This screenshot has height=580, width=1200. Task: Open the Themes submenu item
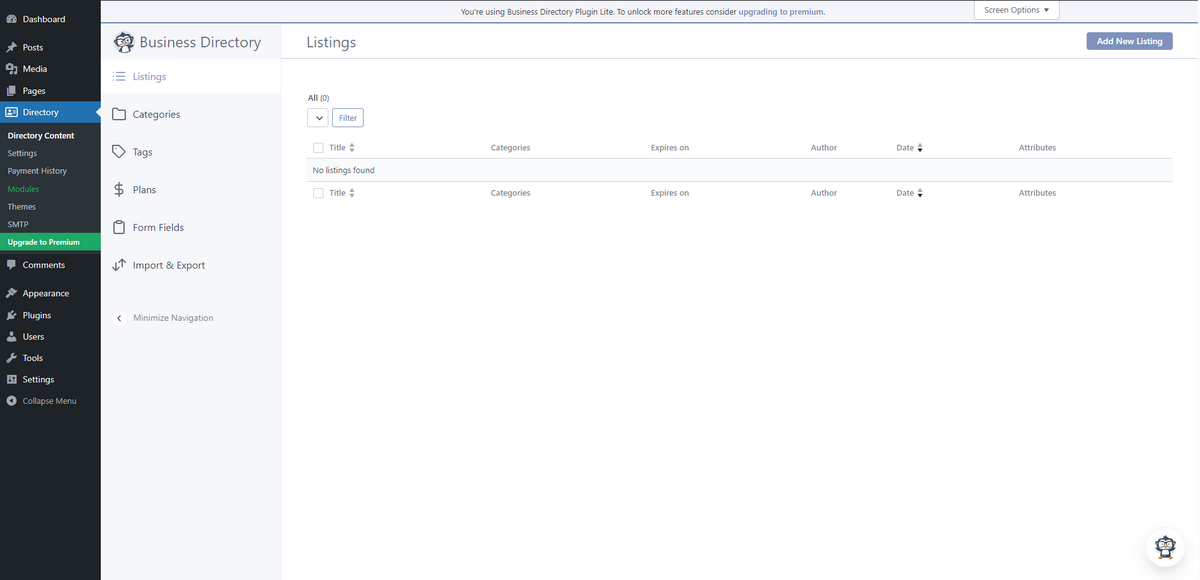[21, 207]
